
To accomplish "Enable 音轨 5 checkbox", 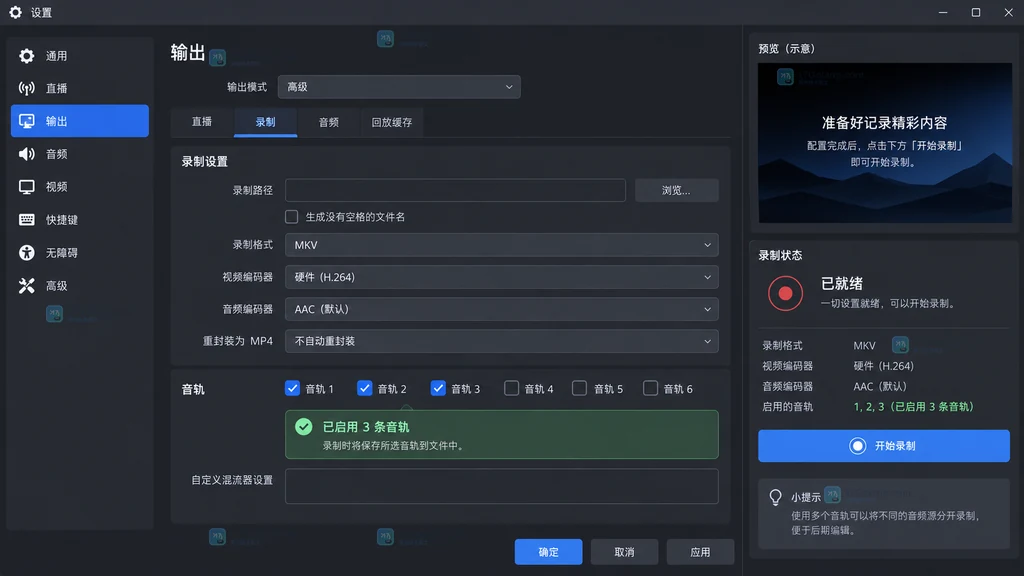I will (x=579, y=389).
